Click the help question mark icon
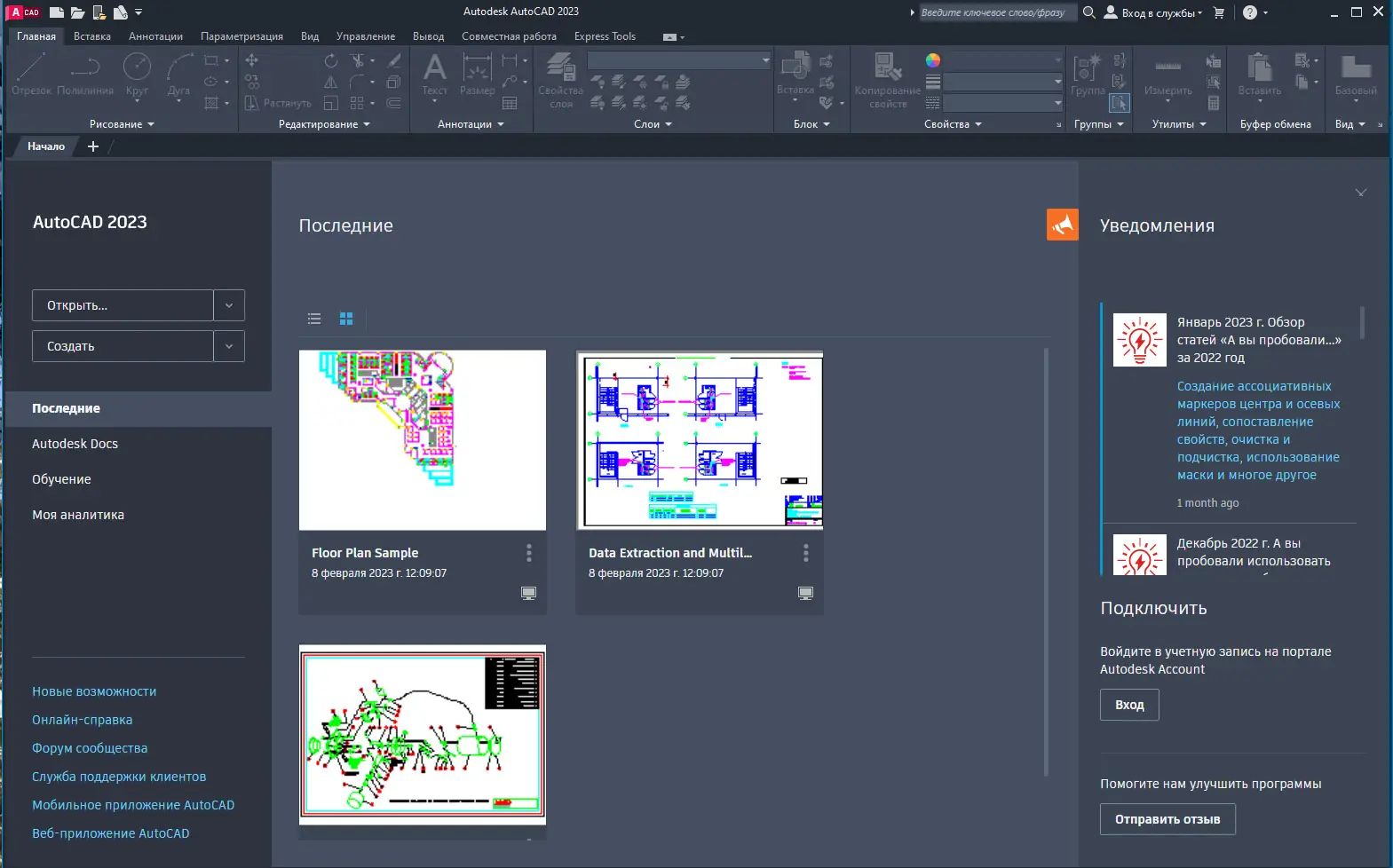 (x=1250, y=12)
